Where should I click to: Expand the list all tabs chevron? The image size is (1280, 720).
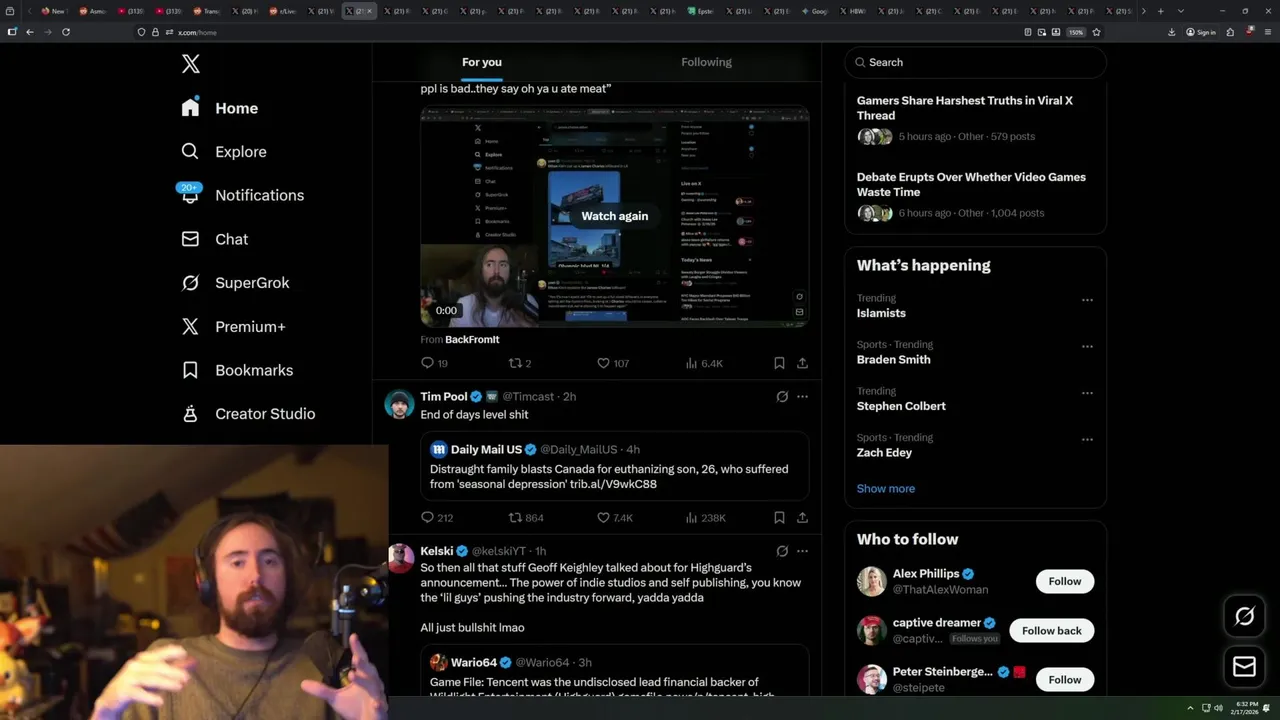[1180, 11]
